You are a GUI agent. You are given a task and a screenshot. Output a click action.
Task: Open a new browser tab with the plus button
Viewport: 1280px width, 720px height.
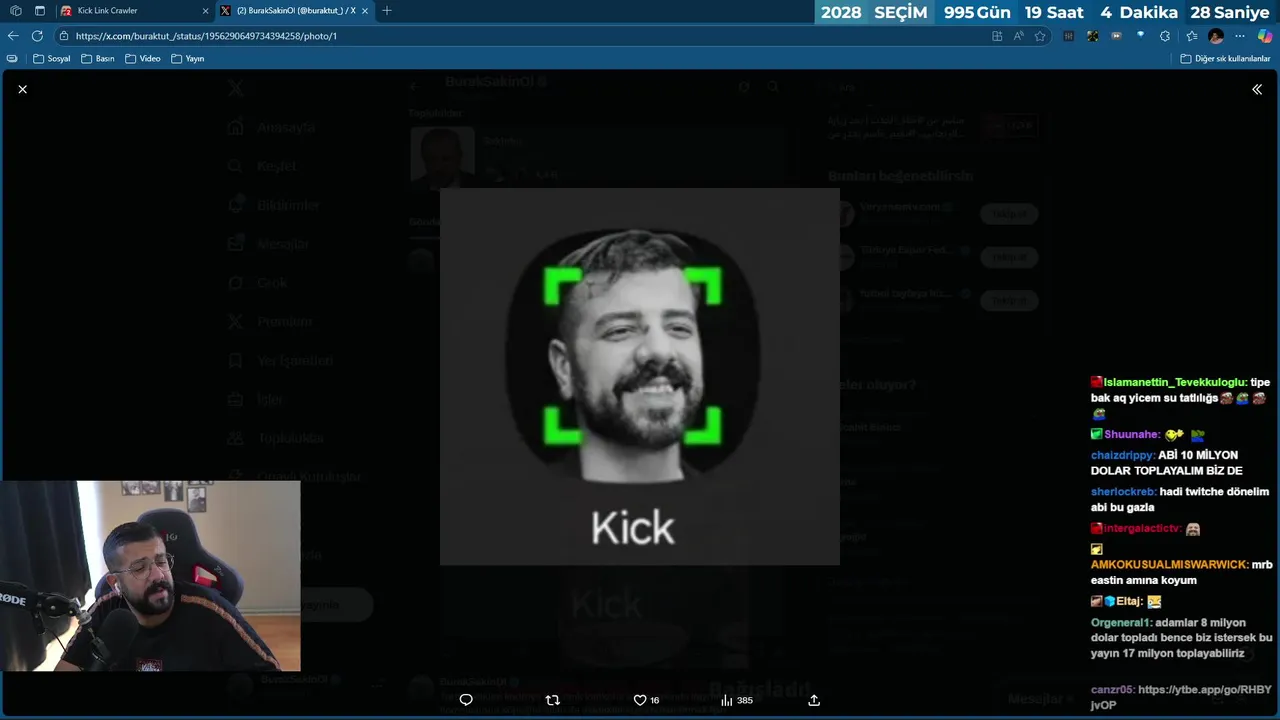pyautogui.click(x=387, y=10)
